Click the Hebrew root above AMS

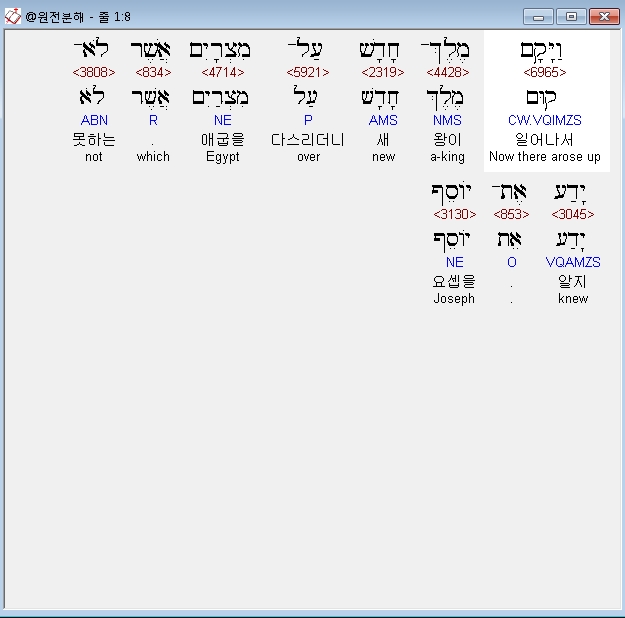(380, 98)
